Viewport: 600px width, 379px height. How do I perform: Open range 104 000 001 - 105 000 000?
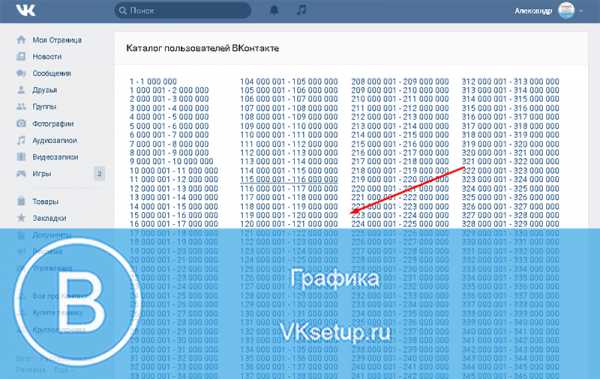coord(289,82)
